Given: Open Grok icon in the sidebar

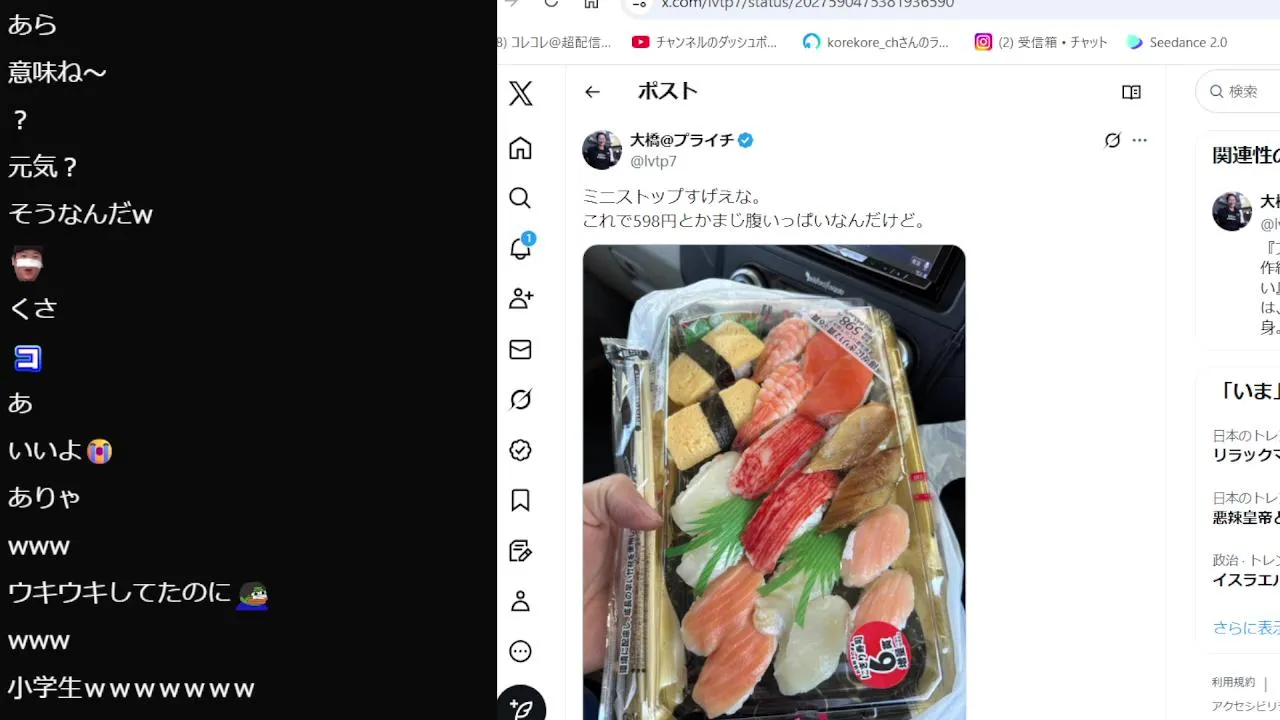Looking at the screenshot, I should click(x=520, y=400).
